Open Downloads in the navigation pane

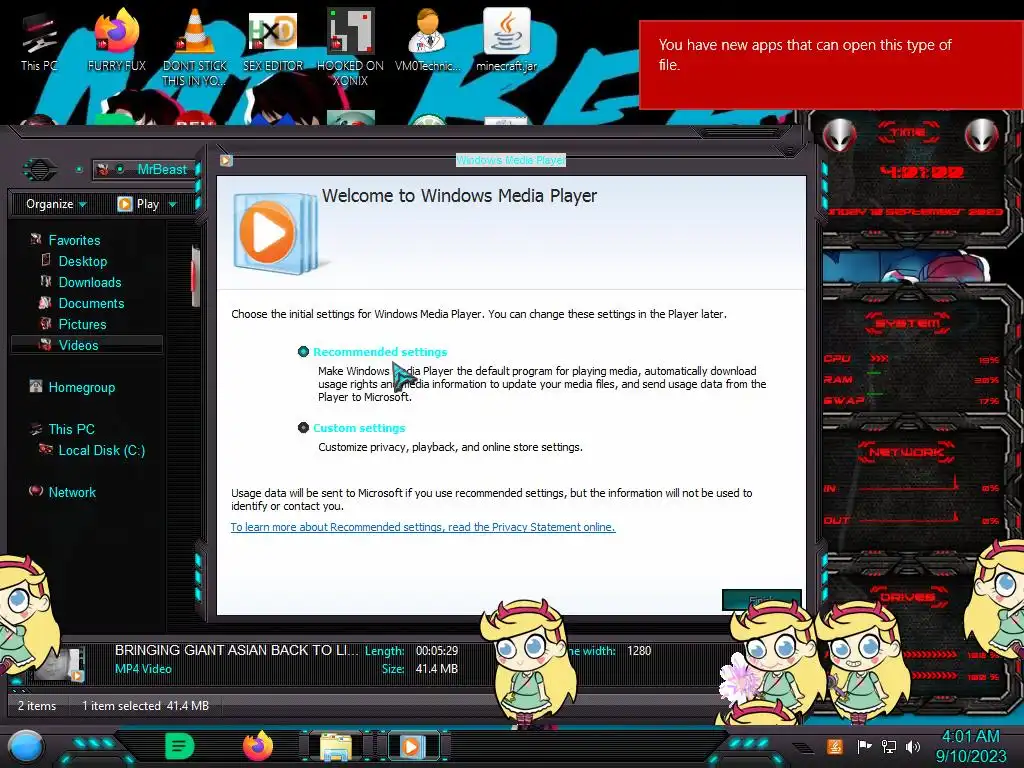click(90, 282)
